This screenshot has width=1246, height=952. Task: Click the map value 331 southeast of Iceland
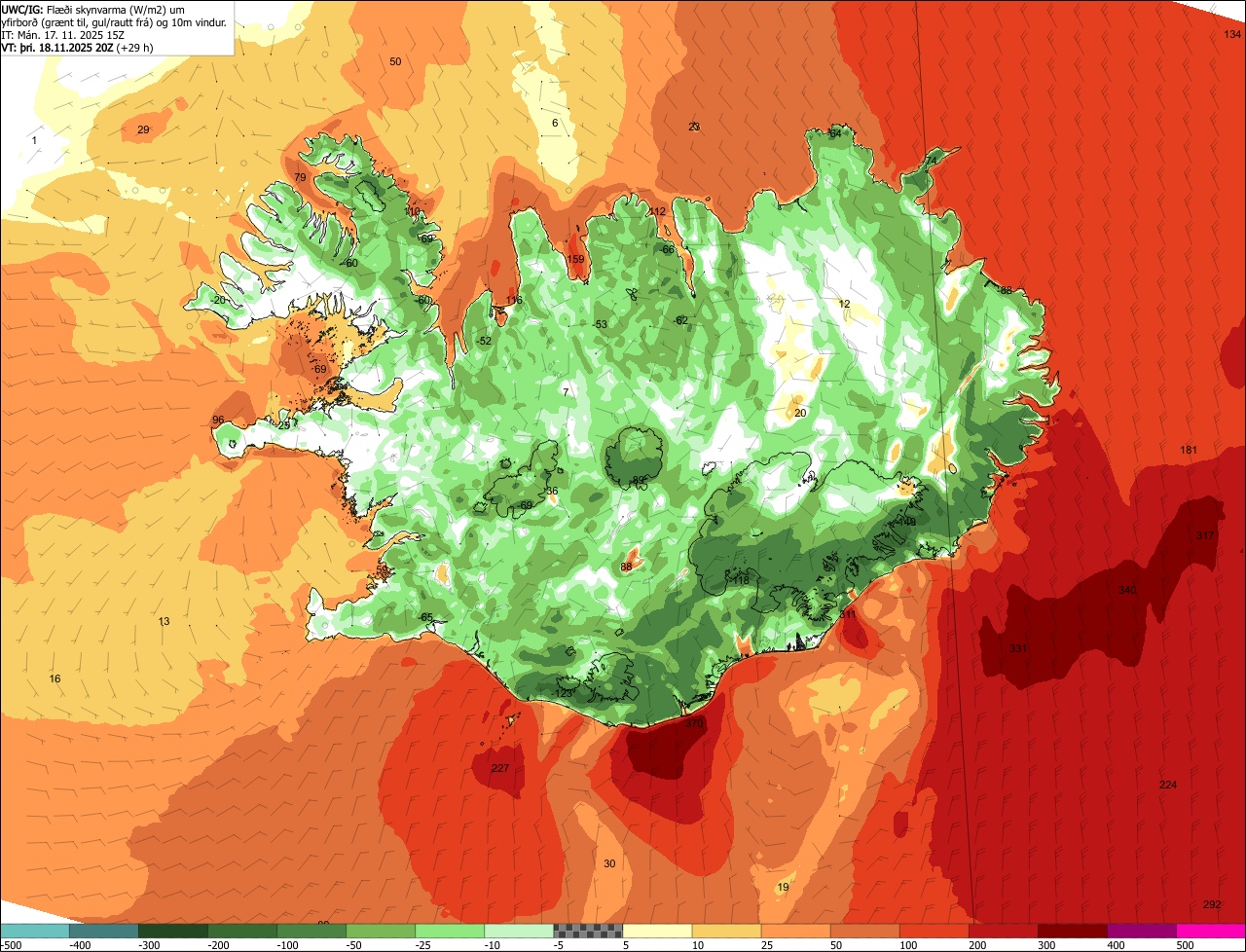(1018, 648)
